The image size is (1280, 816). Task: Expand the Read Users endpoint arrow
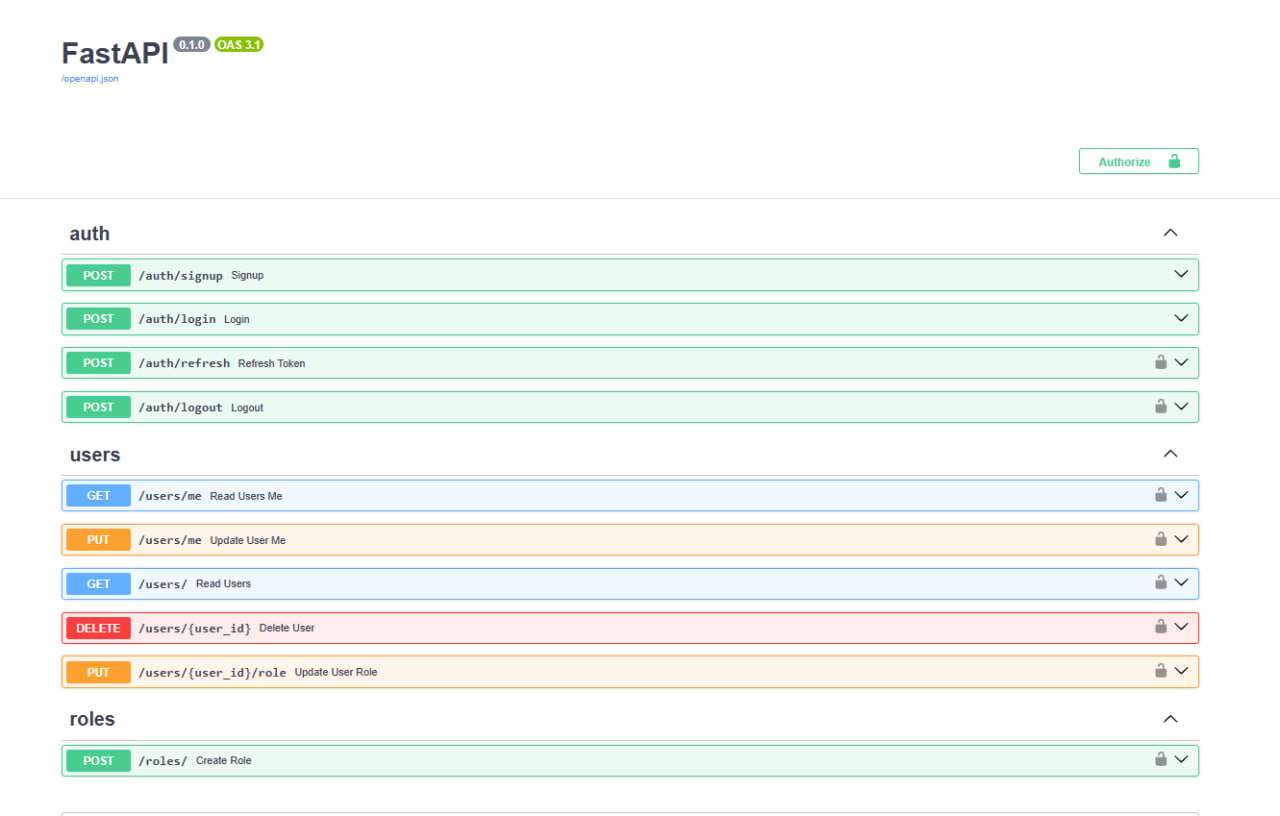click(x=1181, y=582)
